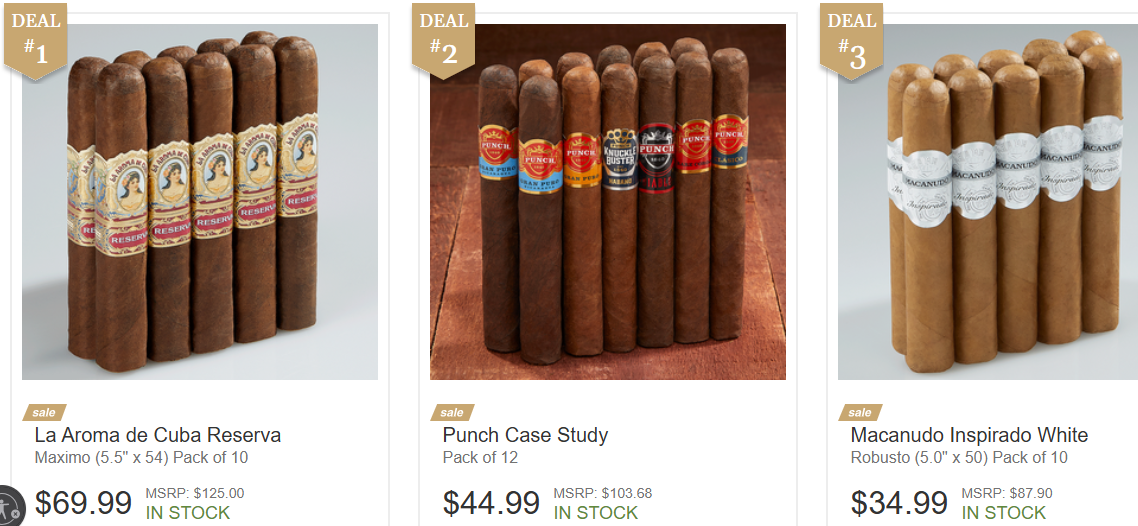Click the sale tag above La Aroma de Cuba
Viewport: 1138px width, 526px height.
click(44, 412)
